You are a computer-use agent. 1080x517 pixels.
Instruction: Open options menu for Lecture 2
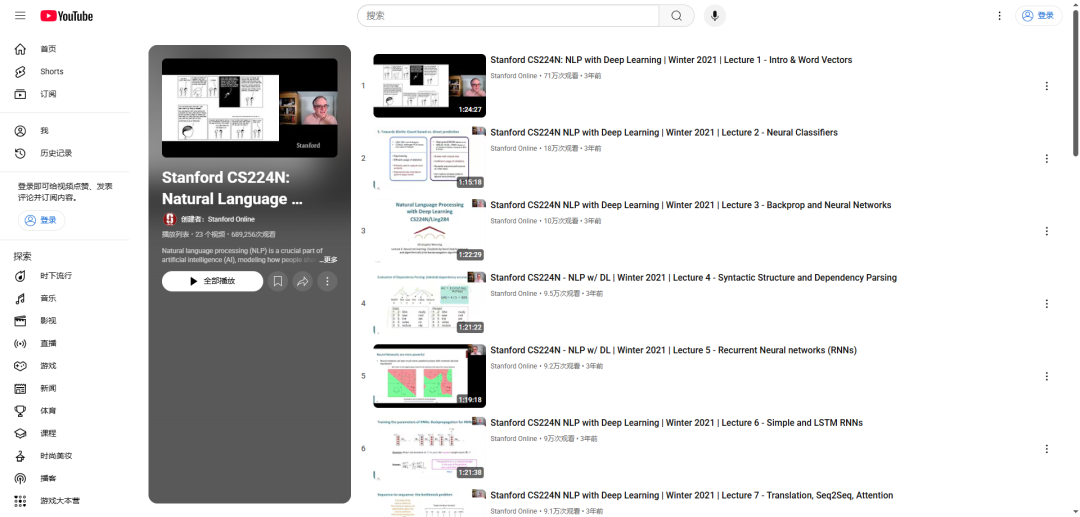[x=1047, y=158]
